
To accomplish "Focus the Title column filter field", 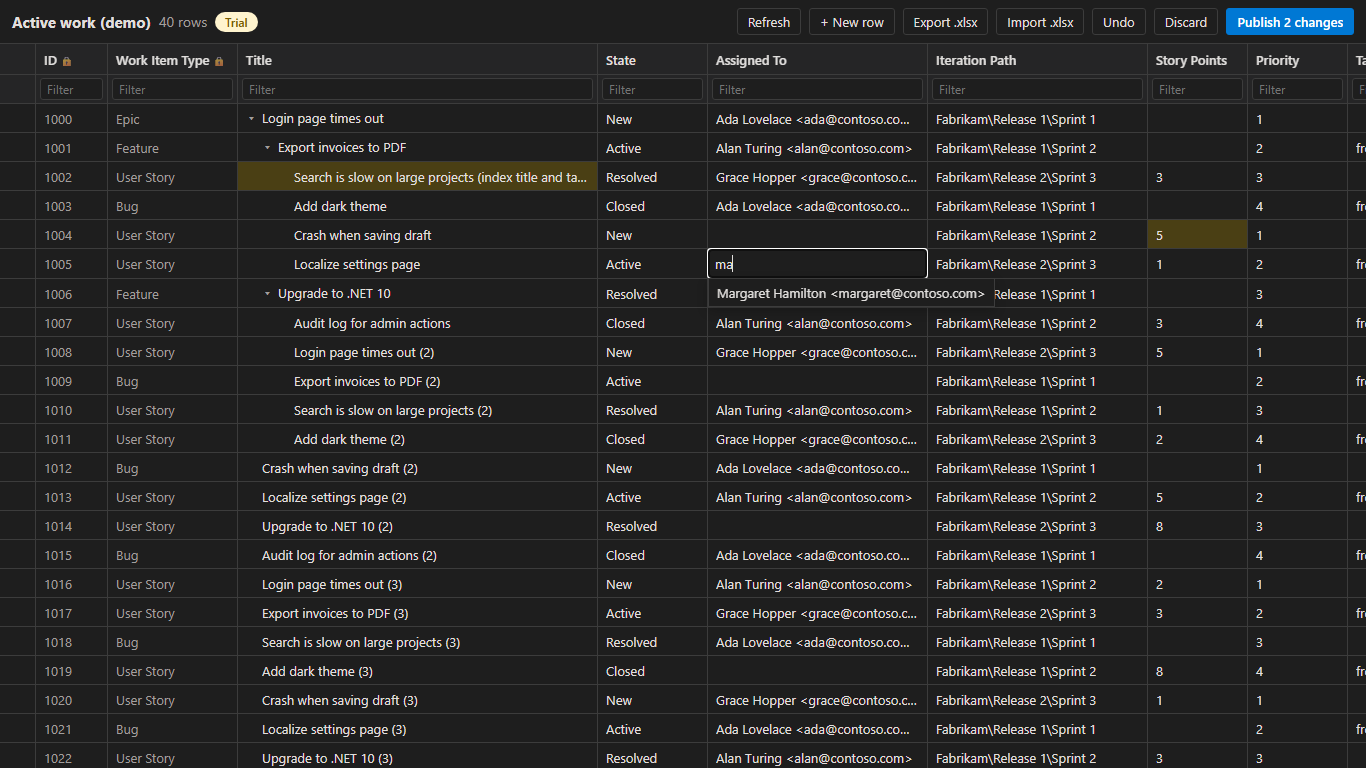I will coord(418,89).
